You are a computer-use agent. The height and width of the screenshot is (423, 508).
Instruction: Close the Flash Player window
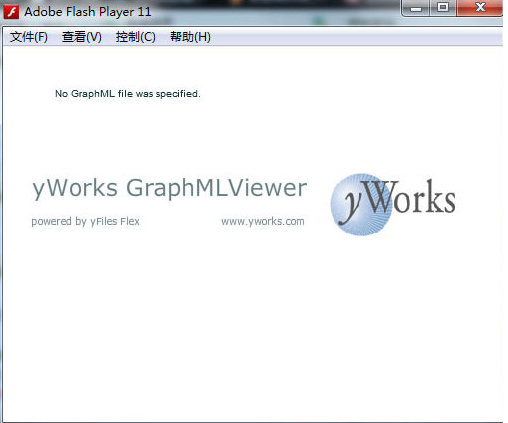click(x=480, y=8)
